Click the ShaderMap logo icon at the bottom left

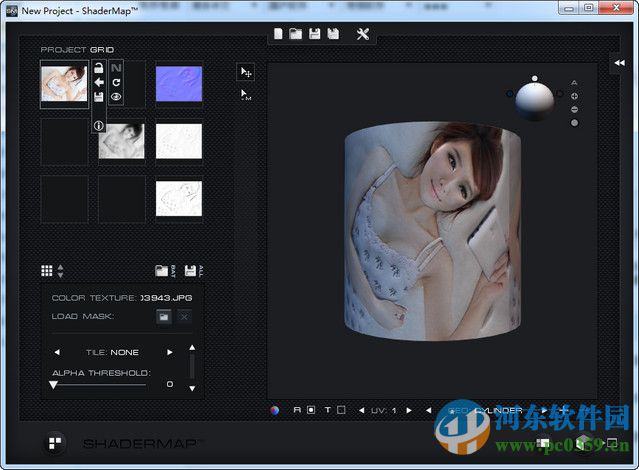[55, 443]
